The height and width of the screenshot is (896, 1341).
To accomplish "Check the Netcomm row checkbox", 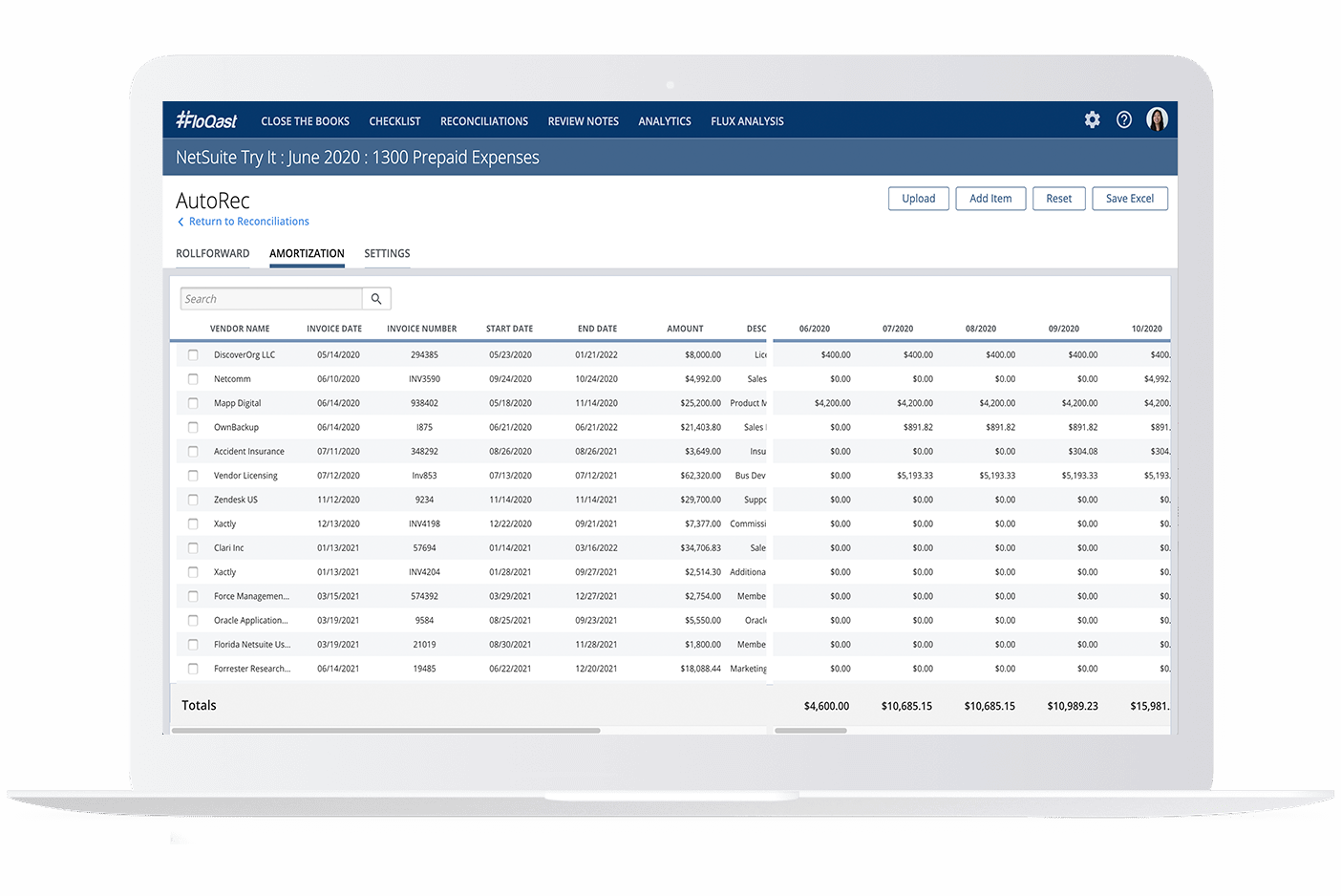I will (x=193, y=379).
